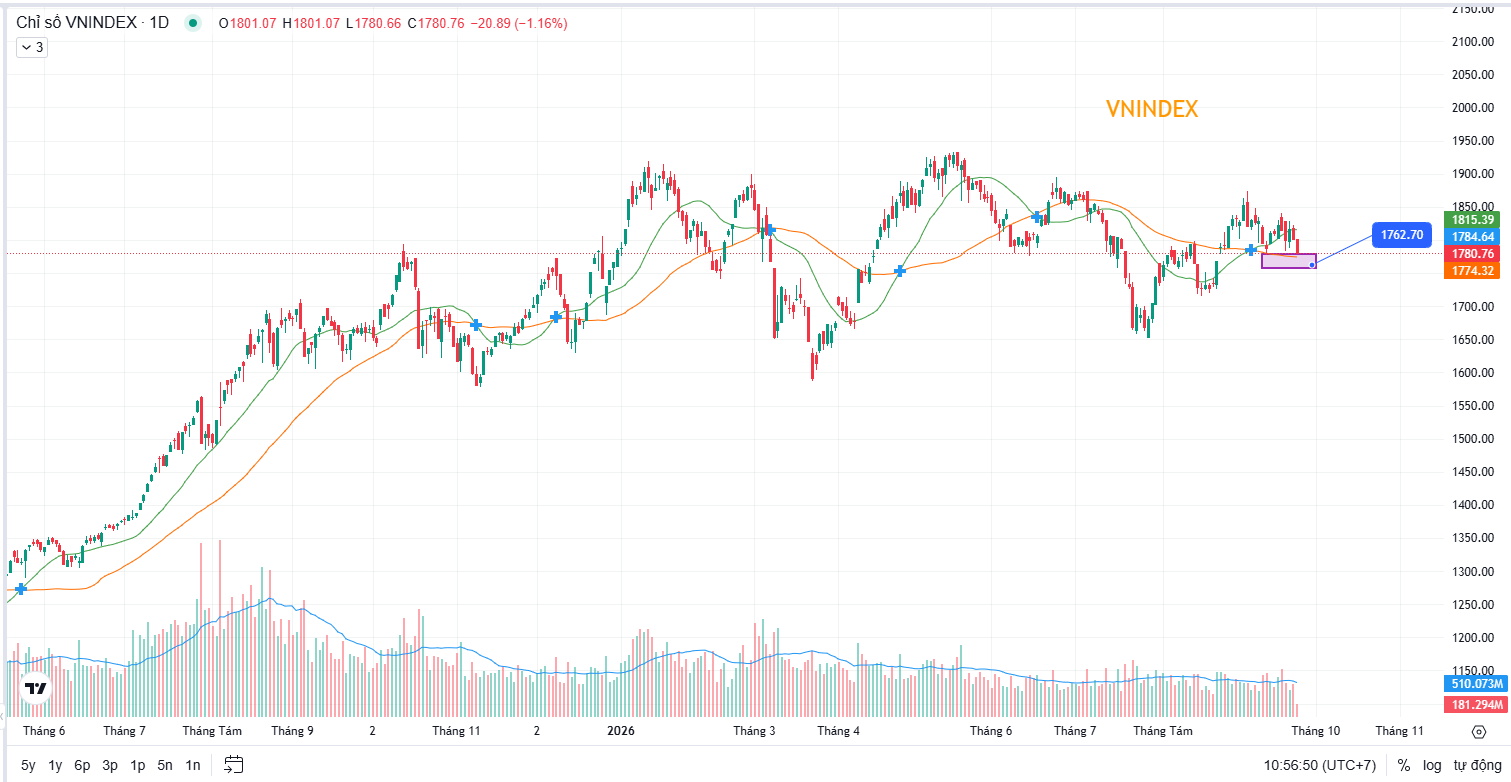Image resolution: width=1511 pixels, height=782 pixels.
Task: Click the purple highlighted rectangle zone
Action: (x=1289, y=261)
